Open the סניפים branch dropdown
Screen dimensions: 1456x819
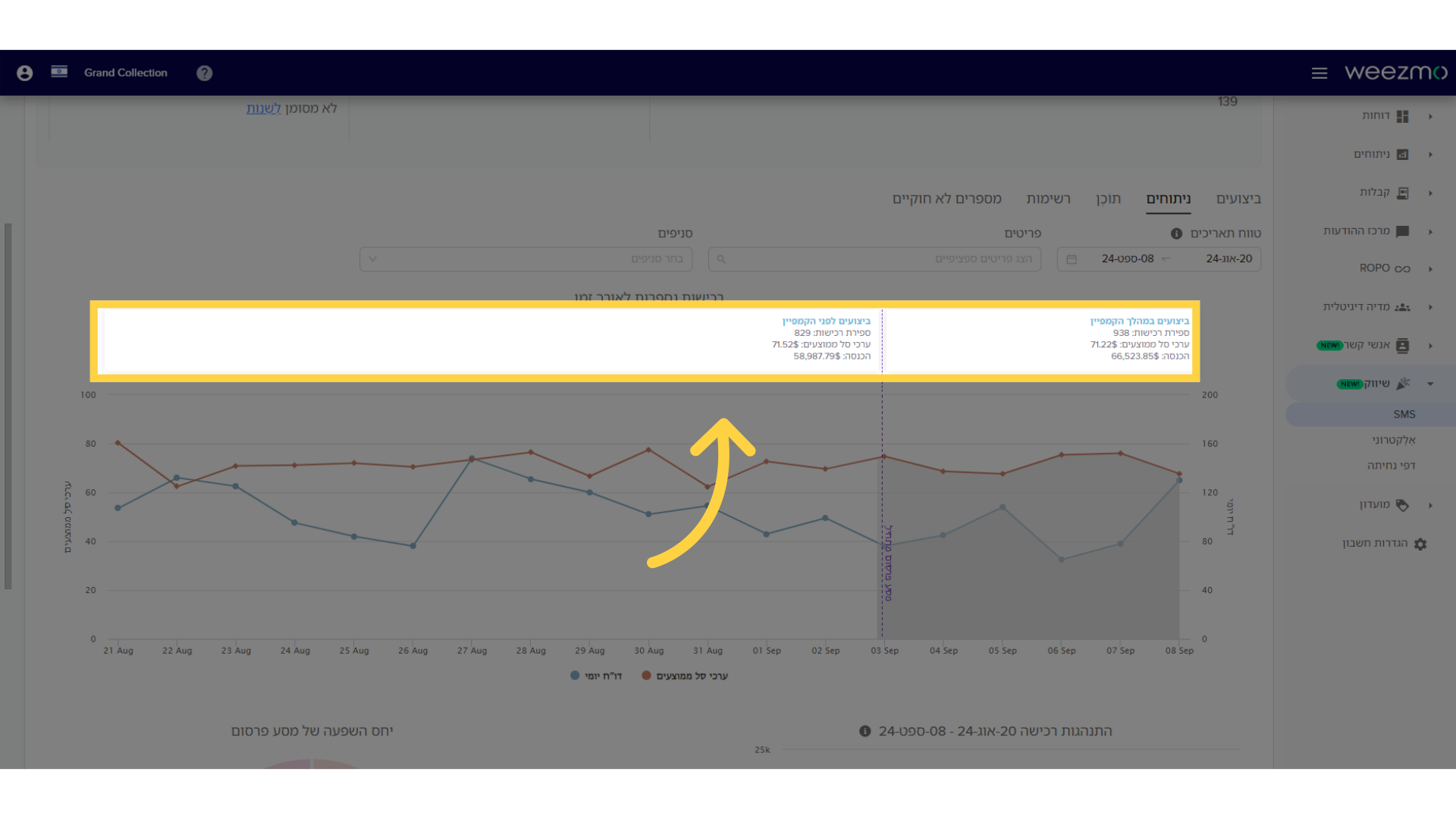pos(526,259)
